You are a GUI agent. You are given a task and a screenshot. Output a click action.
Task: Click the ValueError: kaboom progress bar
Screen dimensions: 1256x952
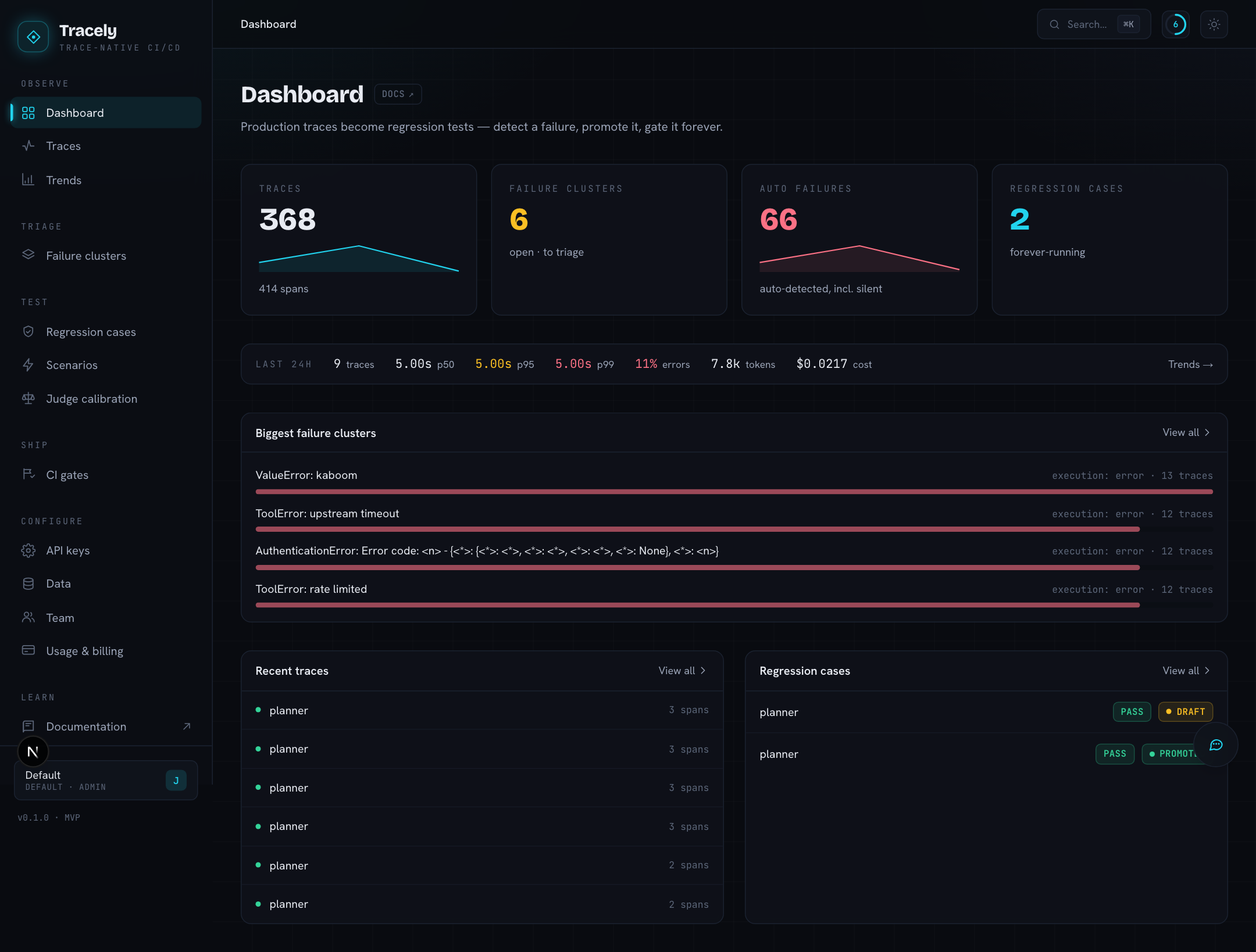[734, 492]
